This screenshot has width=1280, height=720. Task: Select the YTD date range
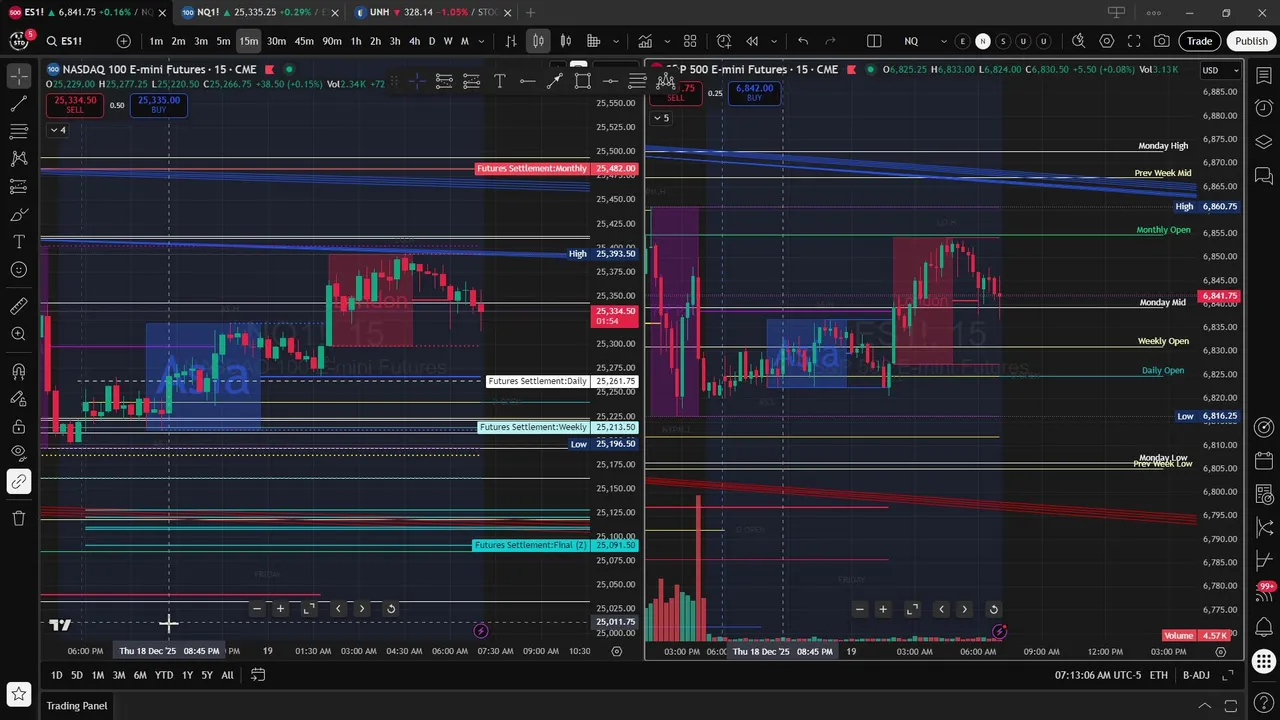point(163,675)
